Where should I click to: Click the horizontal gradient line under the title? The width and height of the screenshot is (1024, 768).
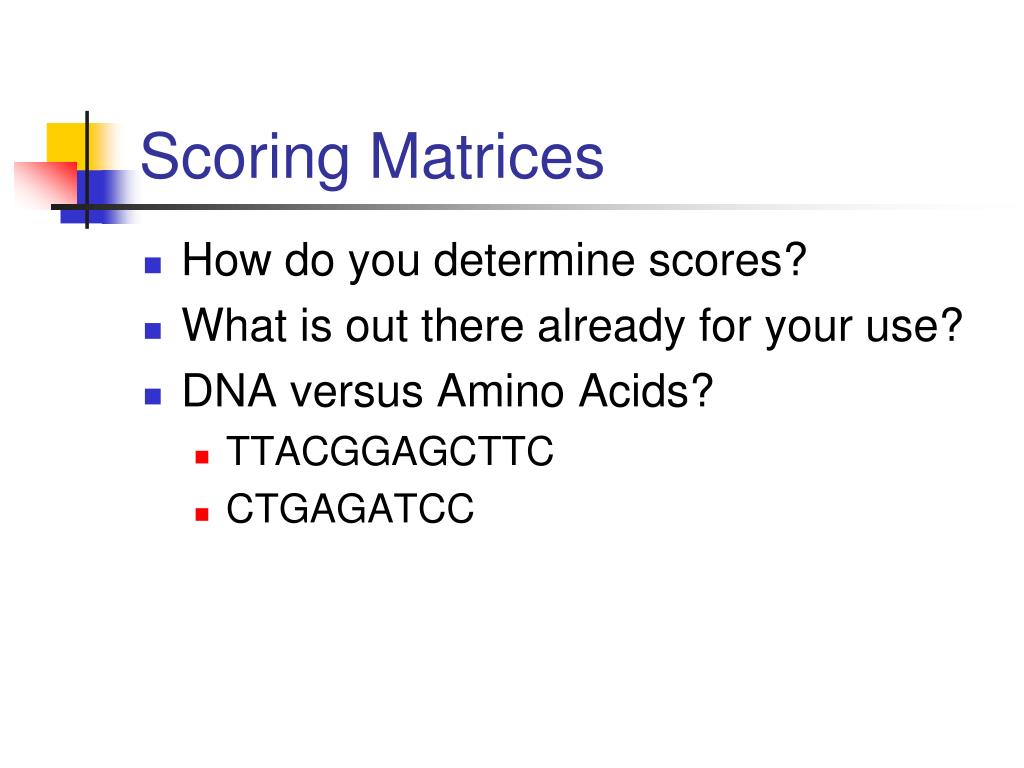coord(522,207)
